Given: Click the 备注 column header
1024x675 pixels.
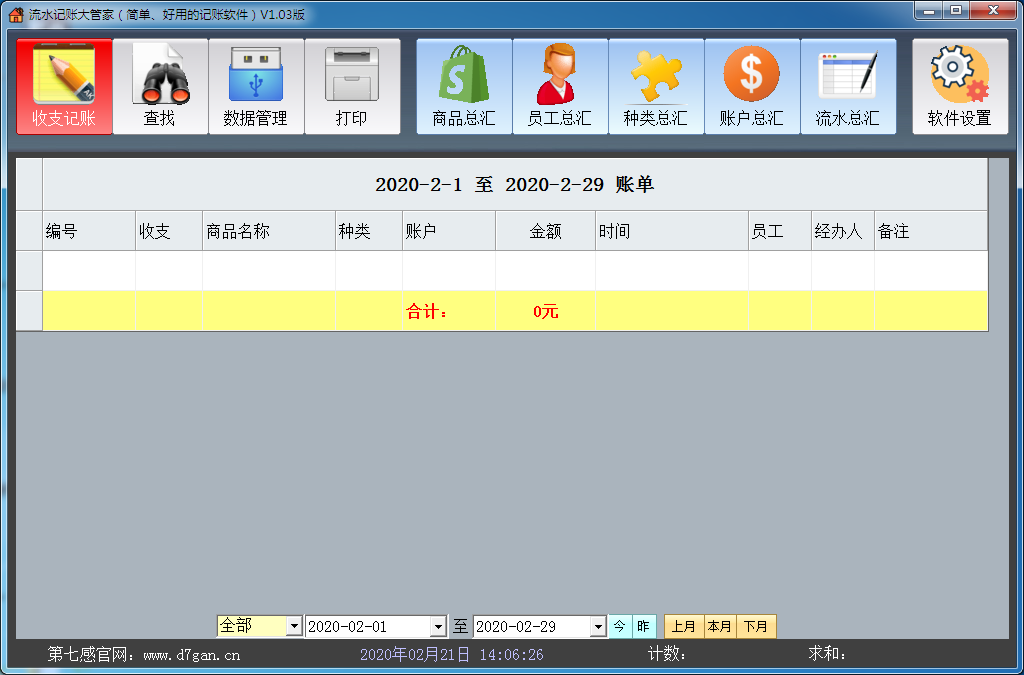Looking at the screenshot, I should point(931,231).
